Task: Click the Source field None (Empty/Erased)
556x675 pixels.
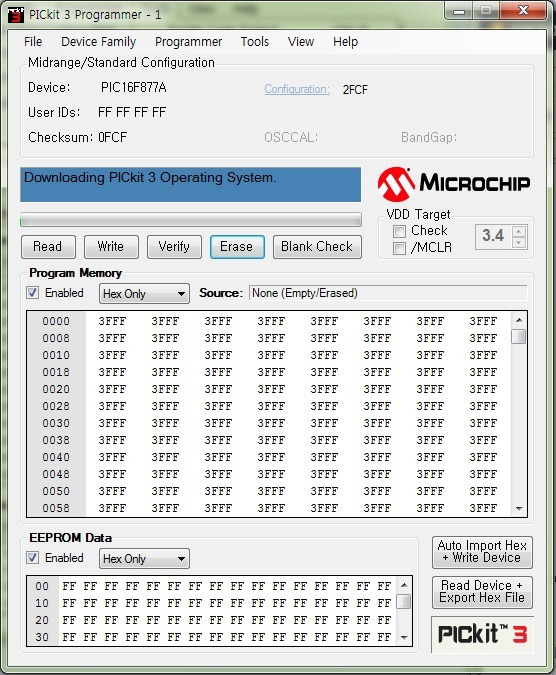Action: (388, 293)
